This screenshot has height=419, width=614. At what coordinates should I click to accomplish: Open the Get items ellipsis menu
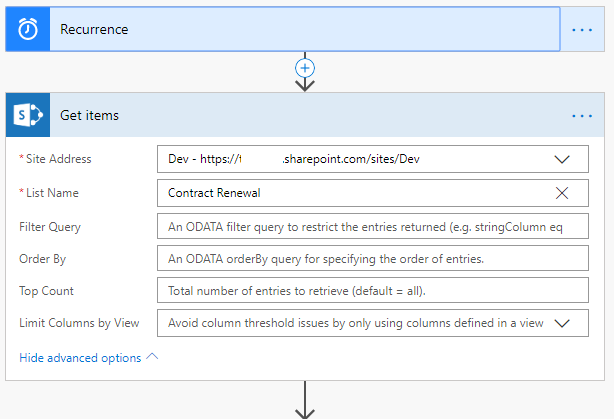click(582, 116)
